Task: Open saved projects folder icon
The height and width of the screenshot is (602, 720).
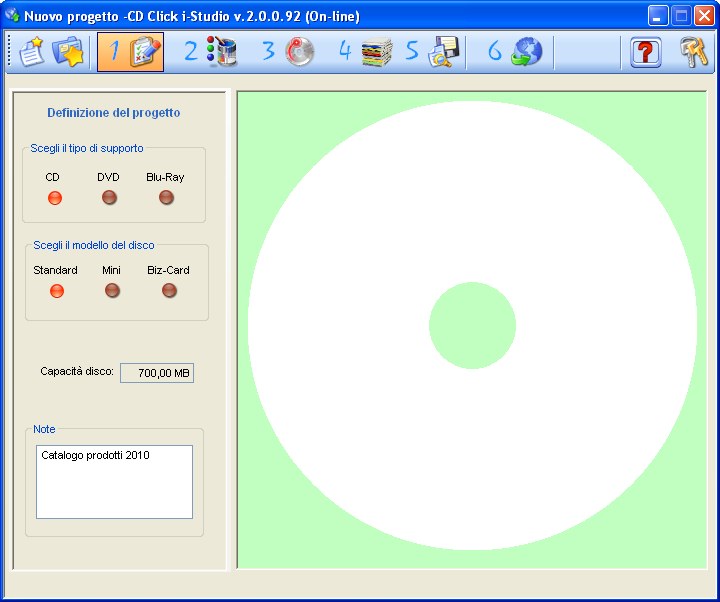Action: click(68, 52)
